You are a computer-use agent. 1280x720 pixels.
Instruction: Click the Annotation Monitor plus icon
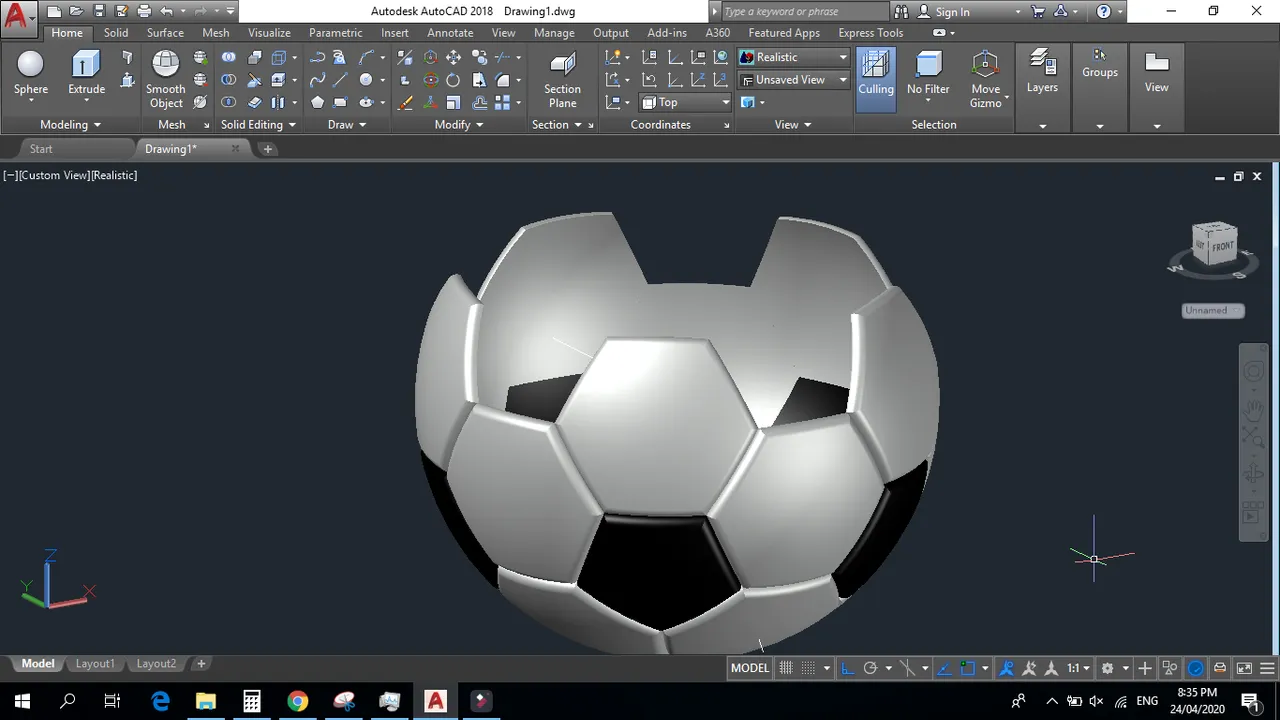(1144, 668)
